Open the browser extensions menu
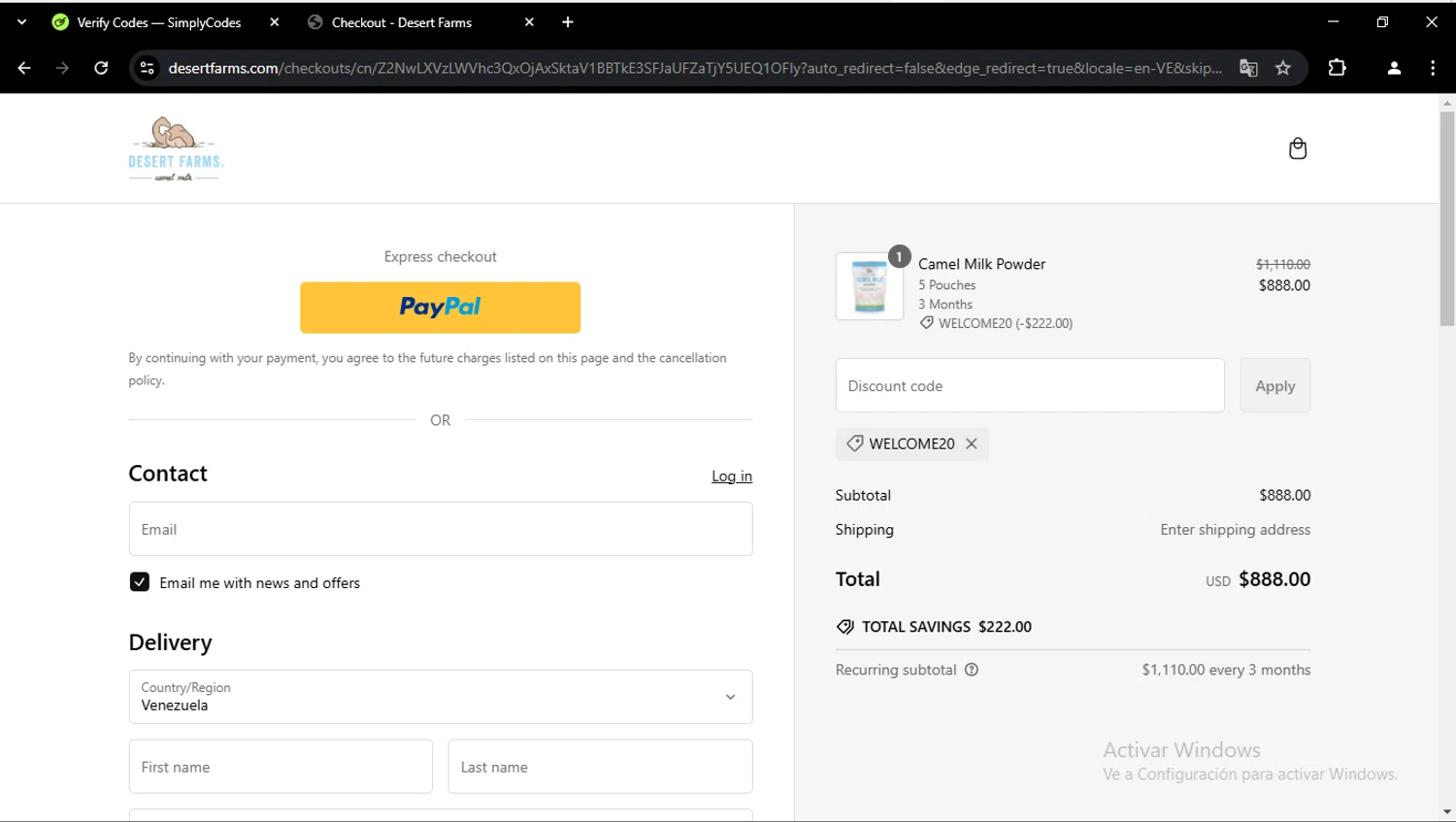 click(1337, 68)
